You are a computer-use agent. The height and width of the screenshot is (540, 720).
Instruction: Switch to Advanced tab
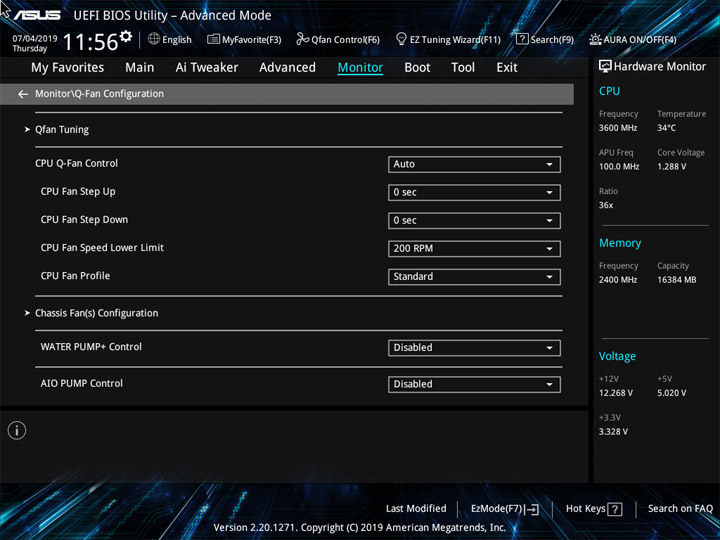tap(287, 68)
